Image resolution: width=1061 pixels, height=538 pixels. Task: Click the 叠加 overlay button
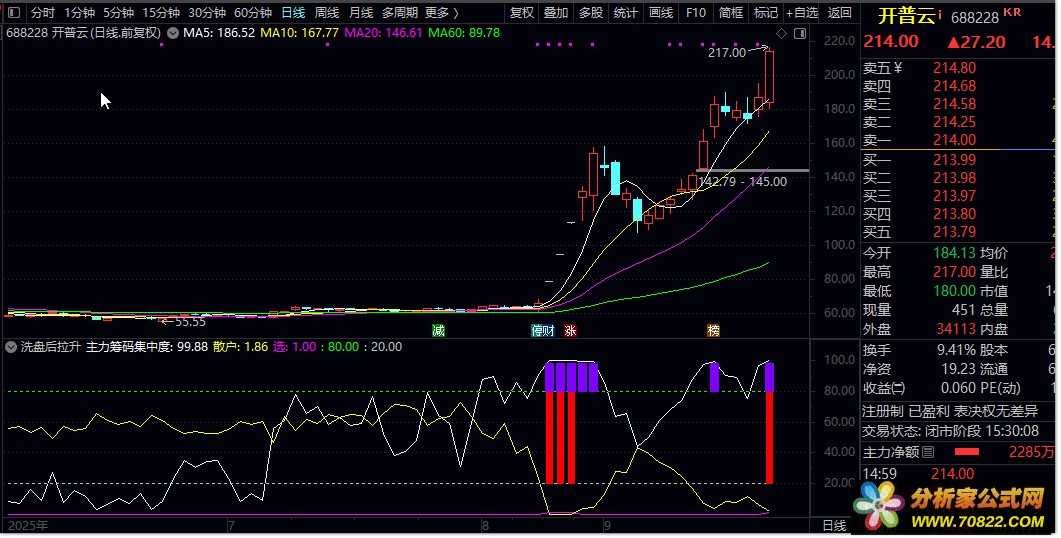[556, 13]
